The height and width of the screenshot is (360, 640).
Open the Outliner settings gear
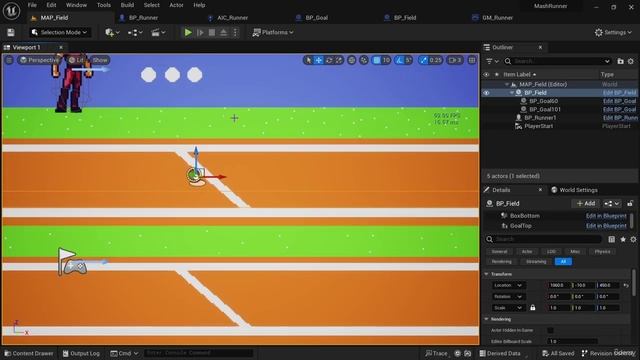click(631, 61)
